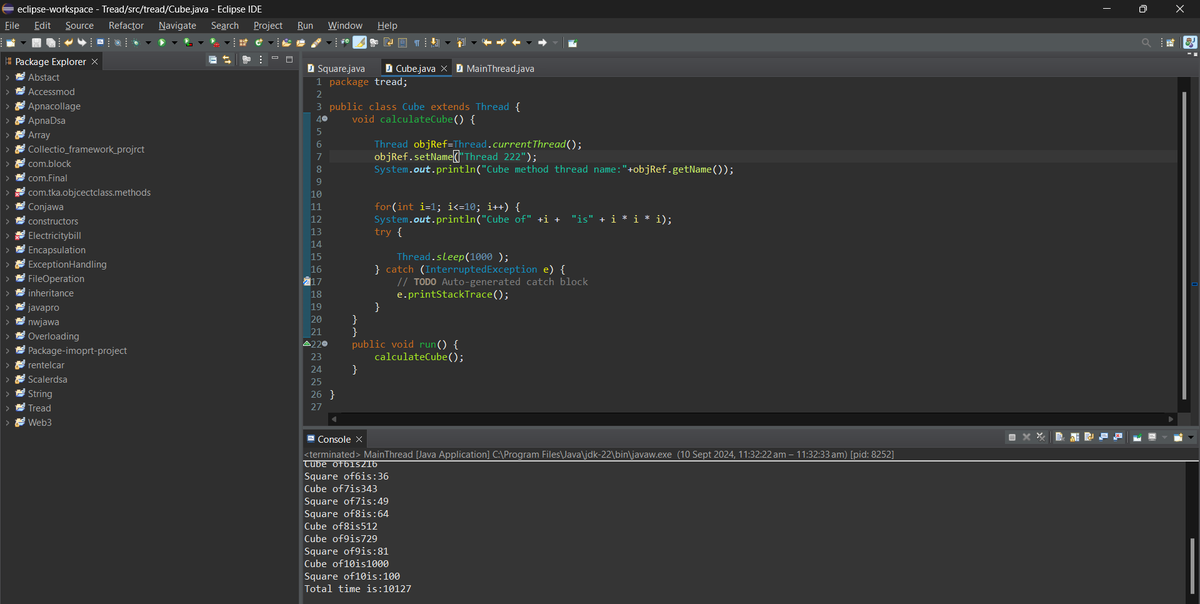Viewport: 1200px width, 604px height.
Task: Click the Open Perspective icon
Action: pos(1171,43)
